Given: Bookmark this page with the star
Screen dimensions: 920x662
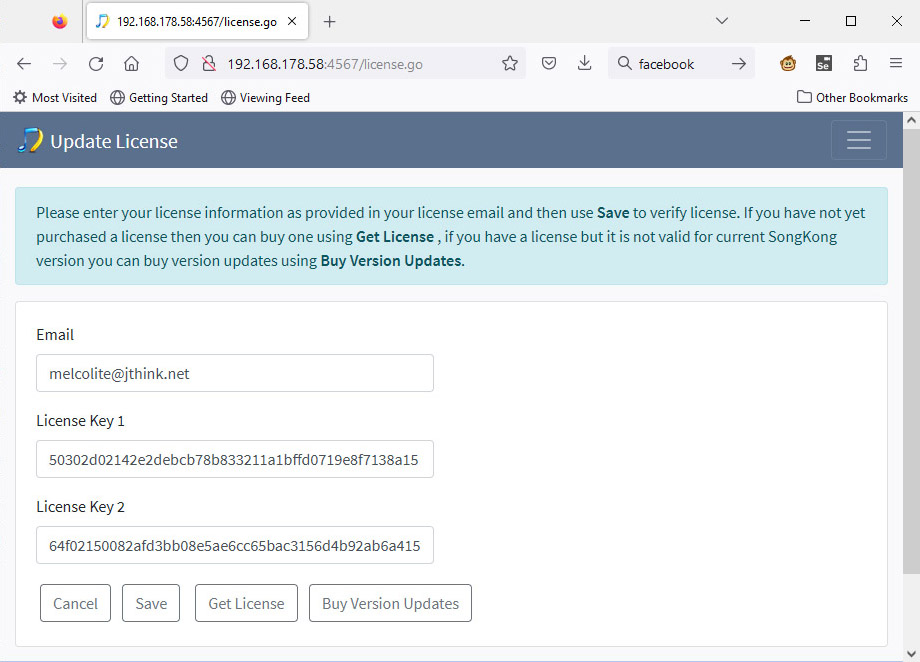Looking at the screenshot, I should 510,63.
